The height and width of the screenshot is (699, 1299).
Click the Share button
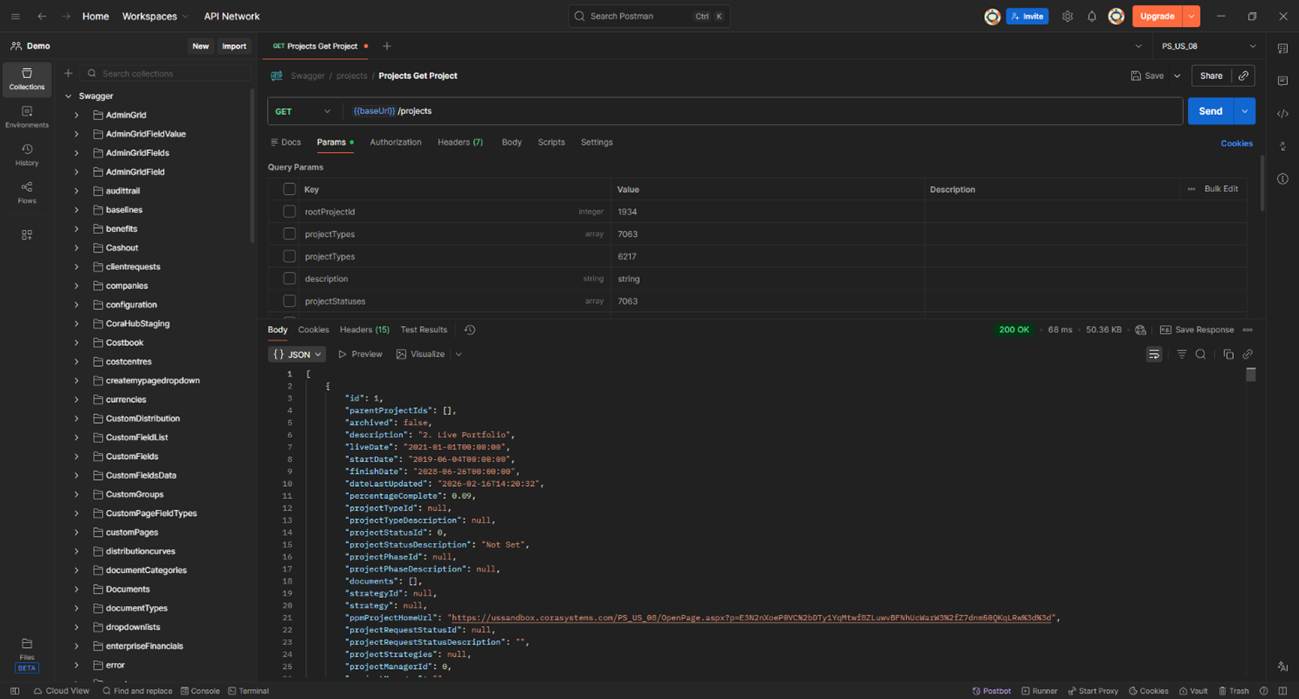pyautogui.click(x=1211, y=76)
